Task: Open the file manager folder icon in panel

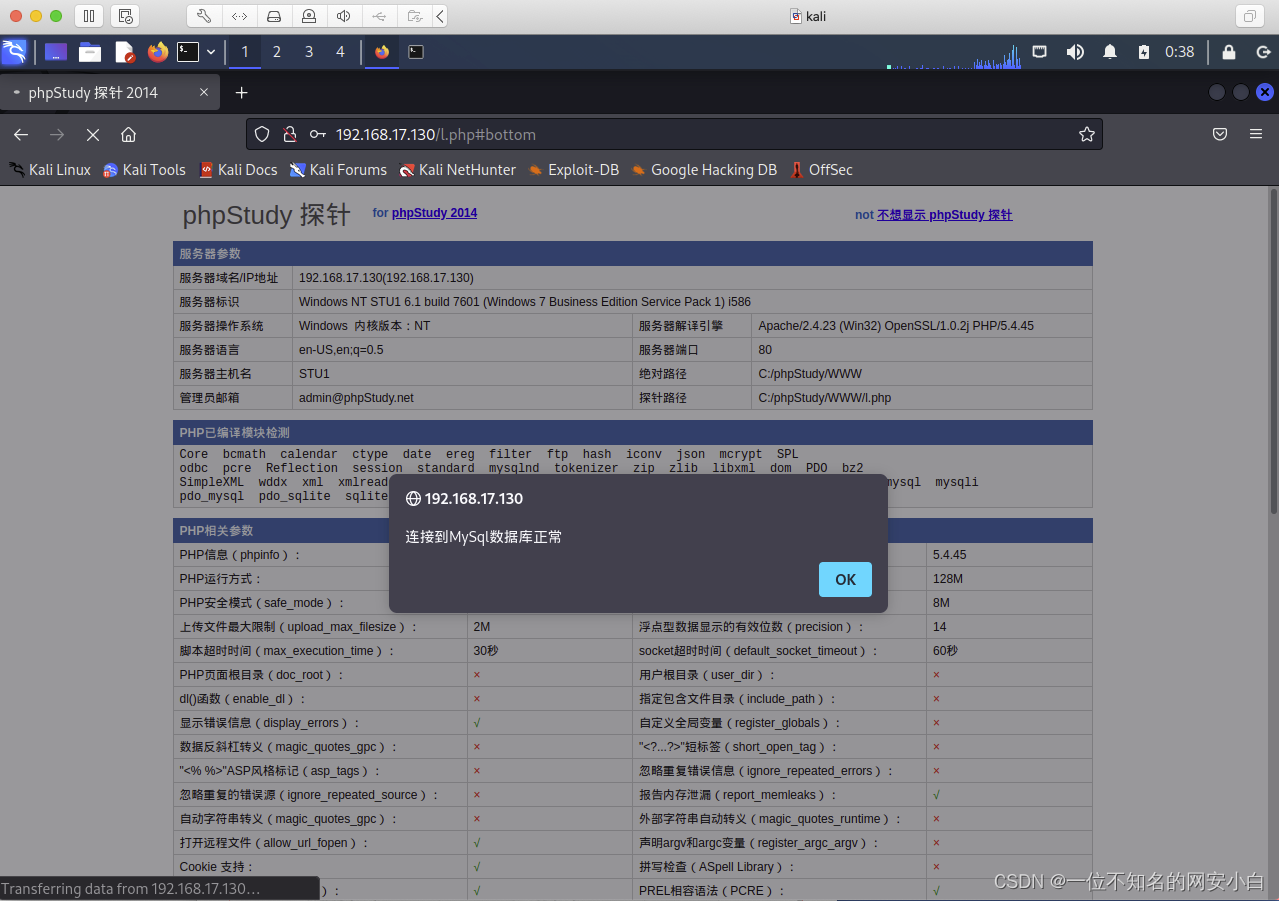Action: (x=90, y=52)
